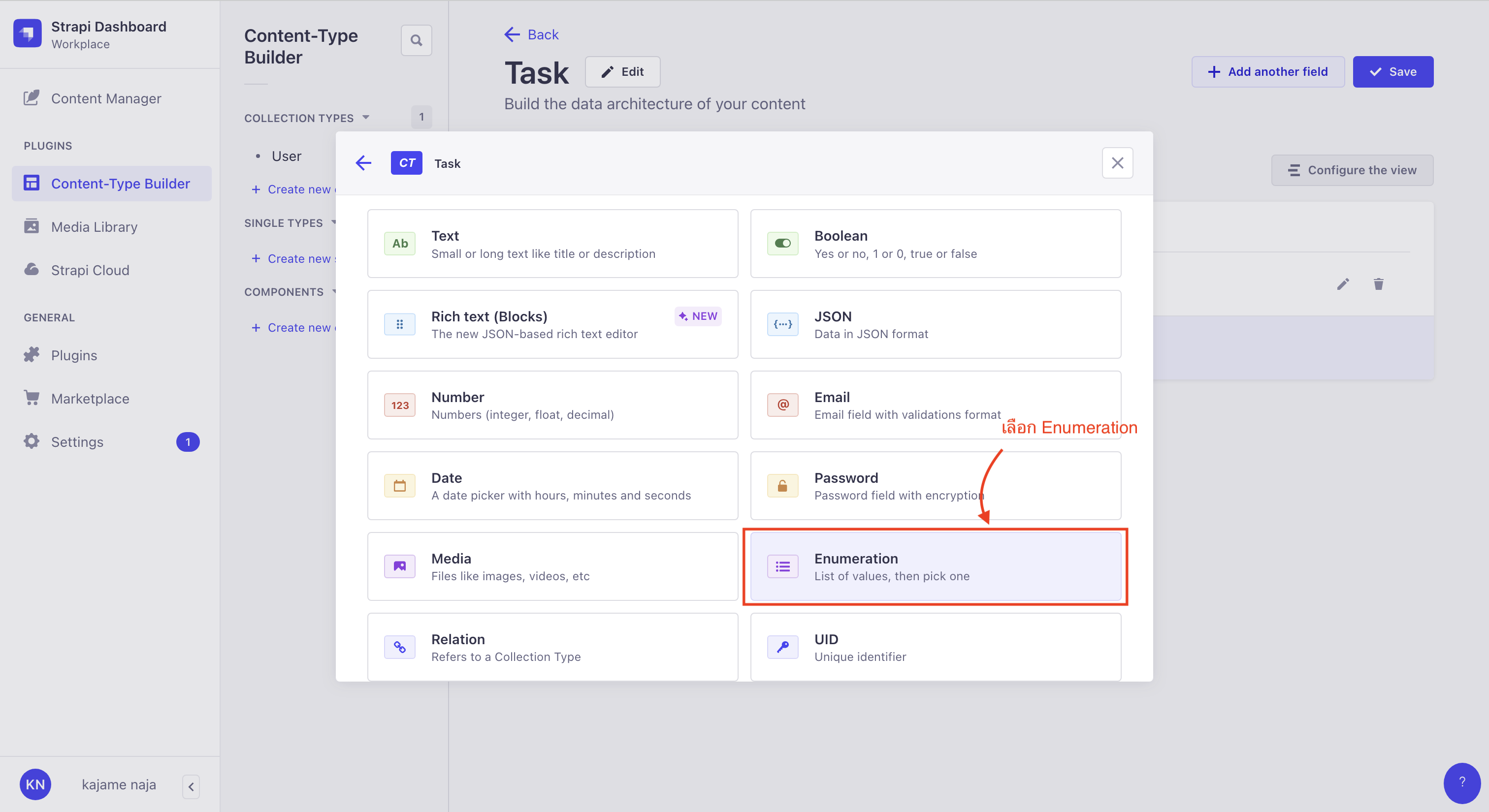Edit the Task content type

pos(622,72)
